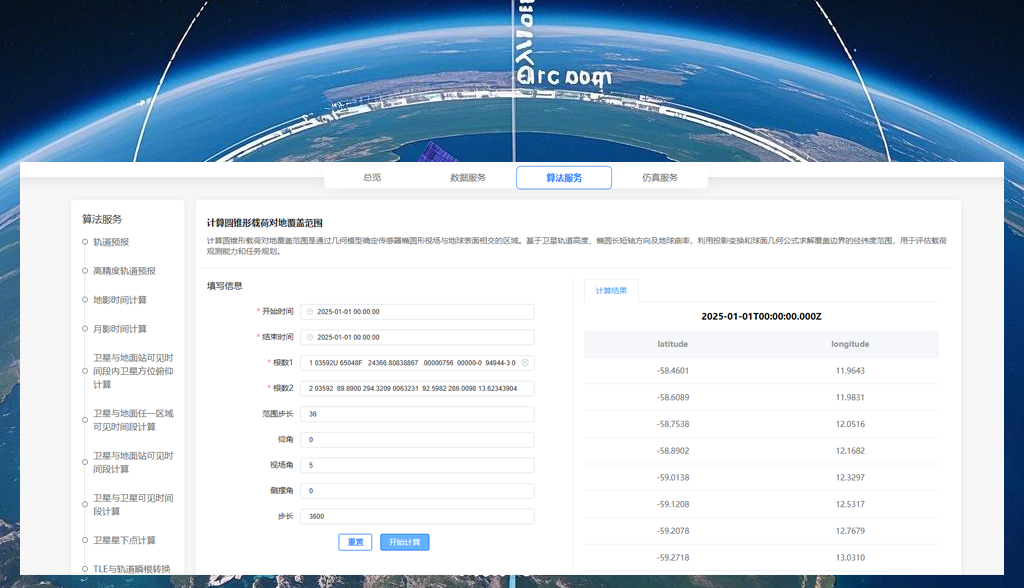
Task: Select the 计算结果 tab
Action: point(613,290)
